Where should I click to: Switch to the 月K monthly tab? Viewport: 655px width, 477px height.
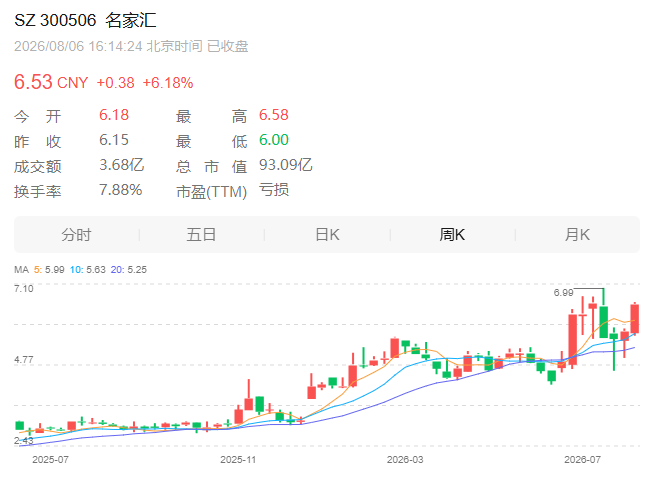tap(578, 235)
